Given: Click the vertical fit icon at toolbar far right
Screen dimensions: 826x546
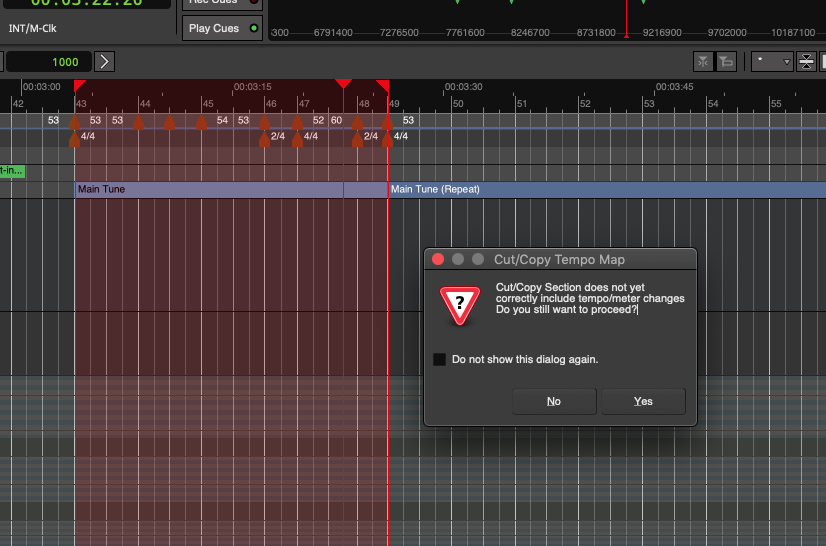Looking at the screenshot, I should click(x=807, y=62).
